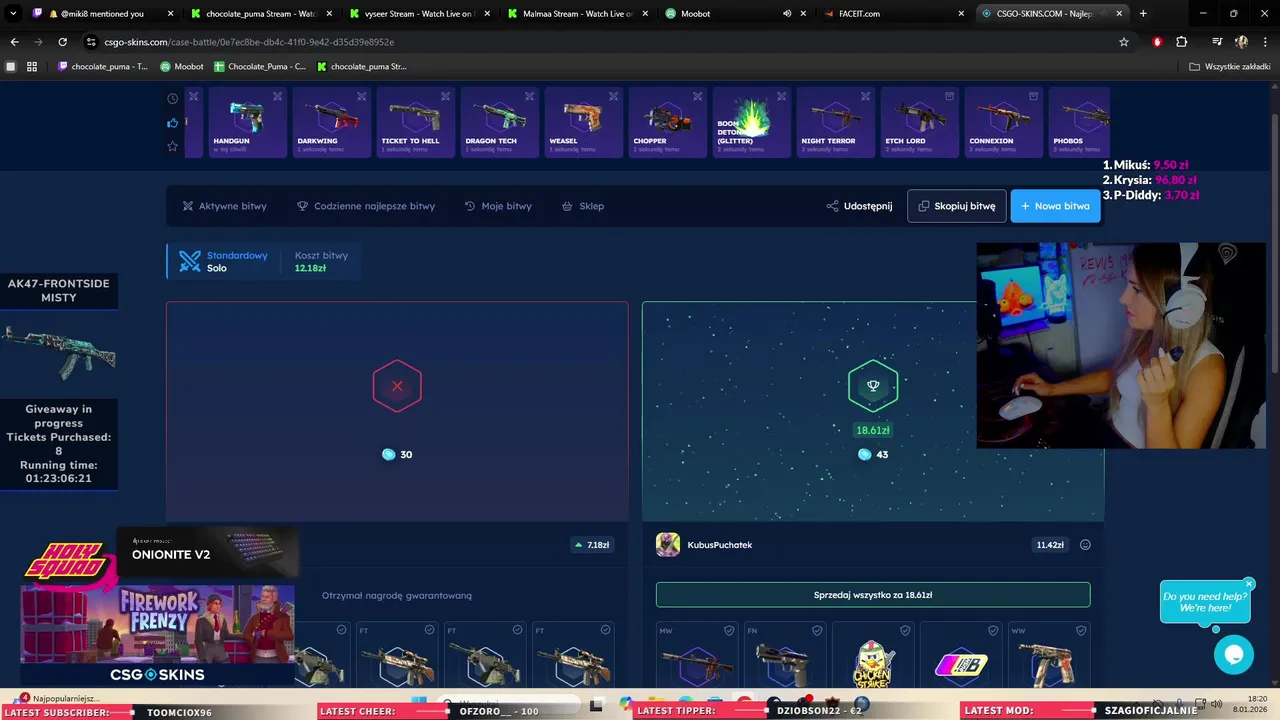The width and height of the screenshot is (1280, 720).
Task: Open the TICKET TO HELL drop card
Action: [415, 122]
